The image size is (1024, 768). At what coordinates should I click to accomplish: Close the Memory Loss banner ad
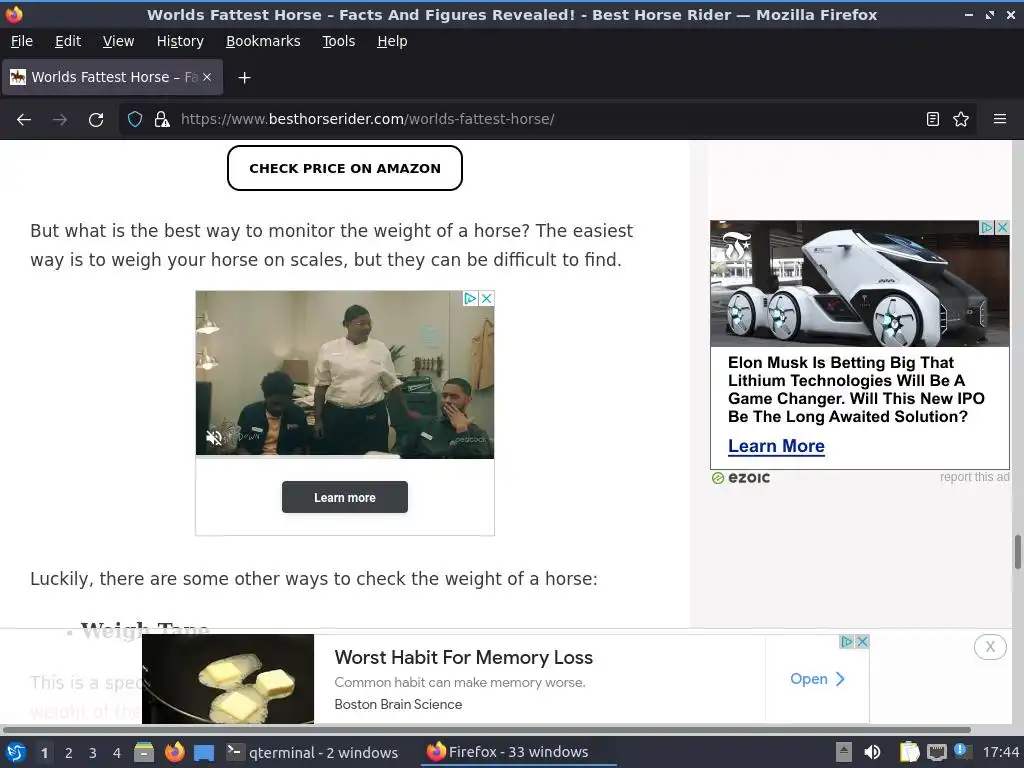[862, 642]
